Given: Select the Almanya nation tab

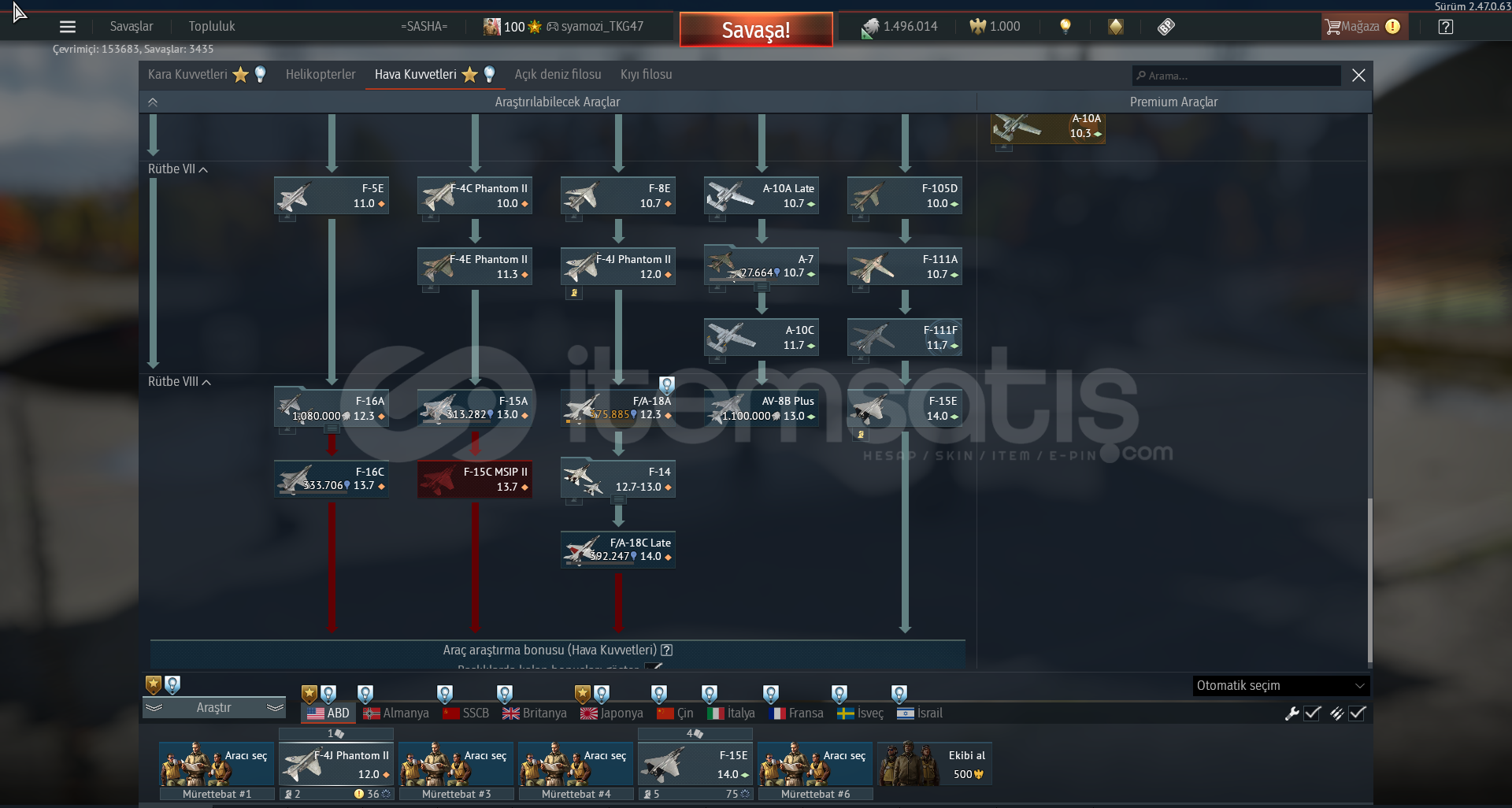Looking at the screenshot, I should click(396, 713).
